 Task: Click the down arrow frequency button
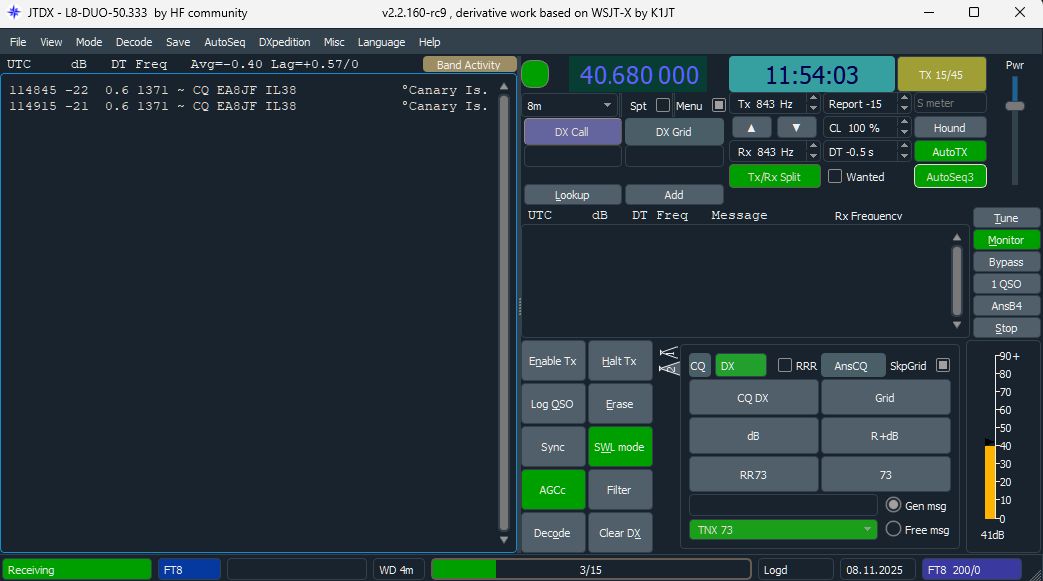coord(796,128)
